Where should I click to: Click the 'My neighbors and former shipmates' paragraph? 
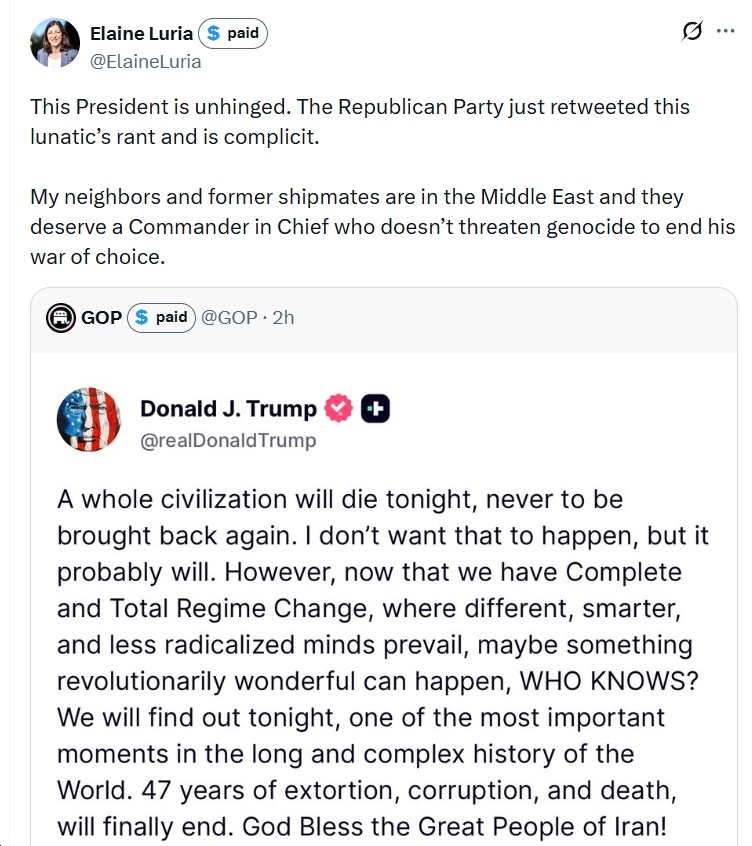click(x=380, y=226)
